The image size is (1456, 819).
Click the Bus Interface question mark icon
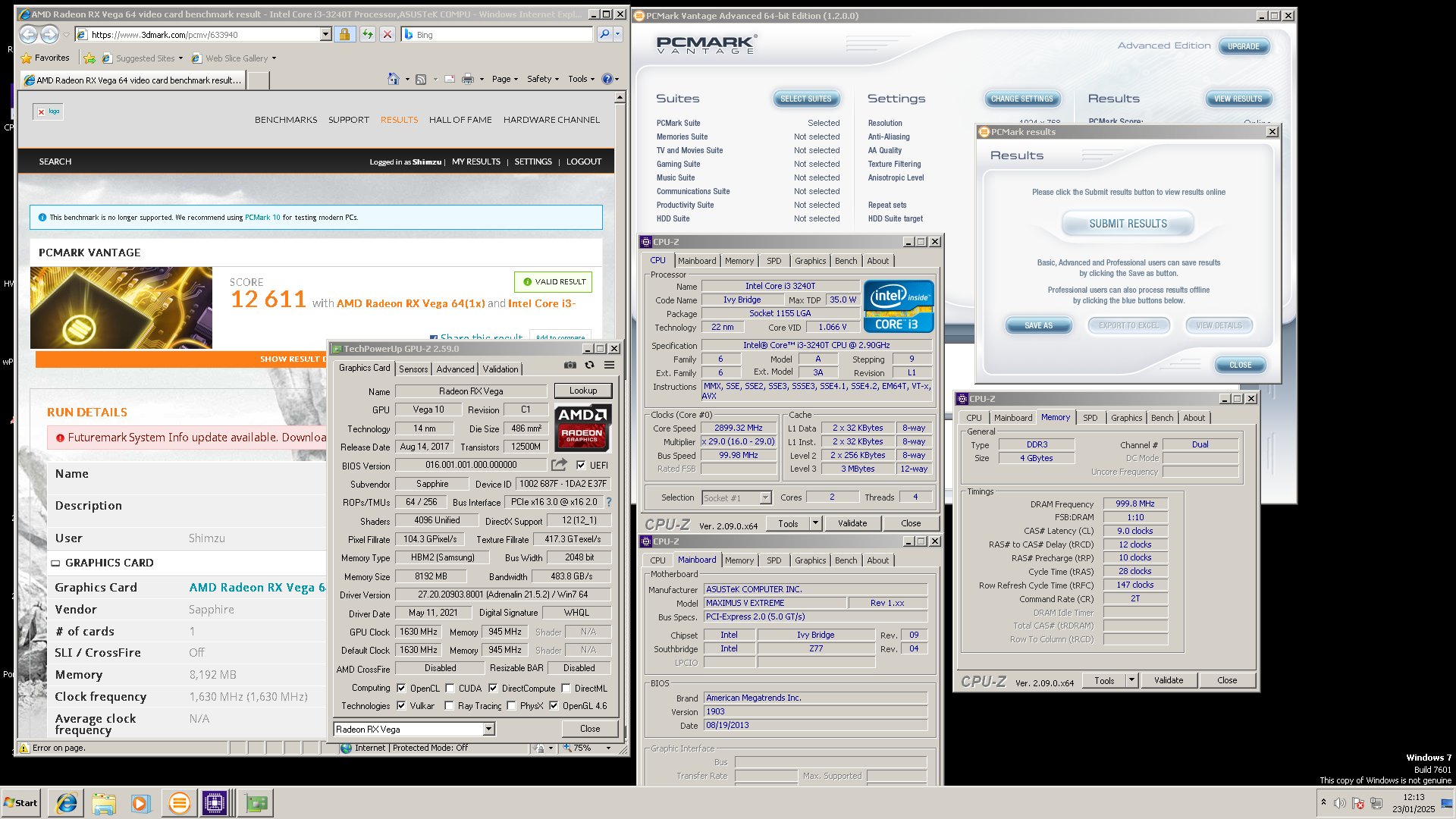[608, 502]
